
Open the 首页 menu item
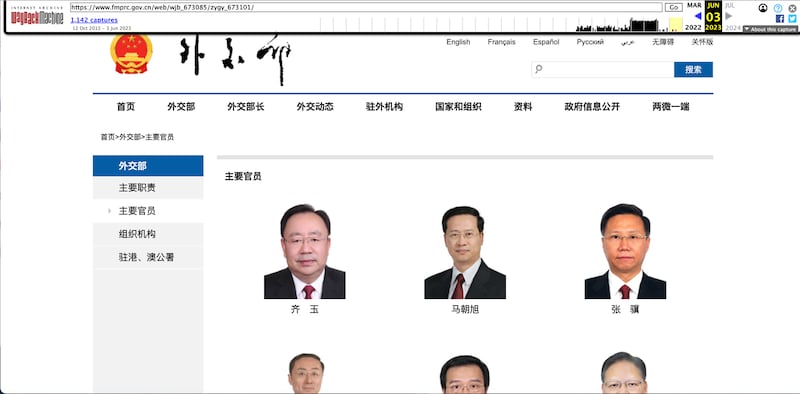[126, 107]
